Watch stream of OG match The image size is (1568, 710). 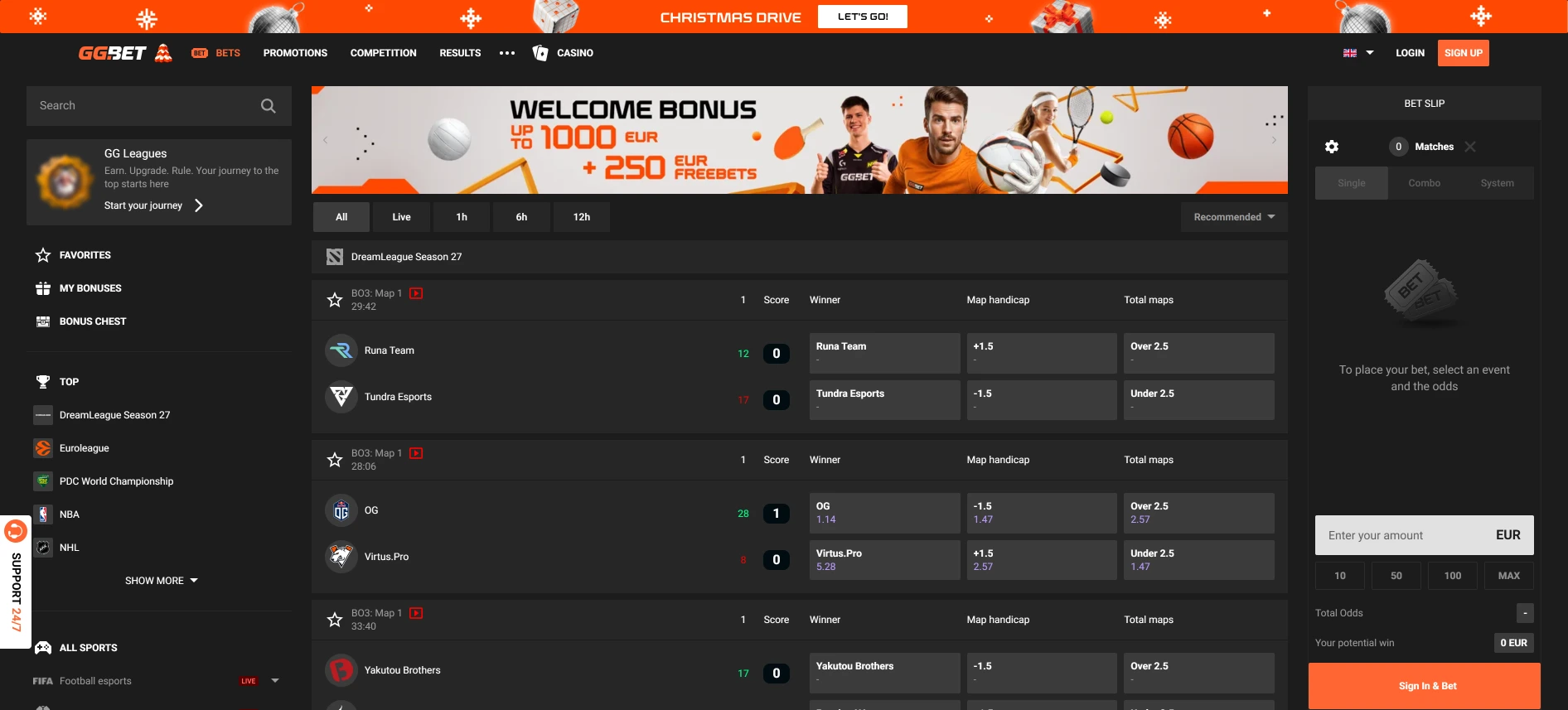coord(416,453)
